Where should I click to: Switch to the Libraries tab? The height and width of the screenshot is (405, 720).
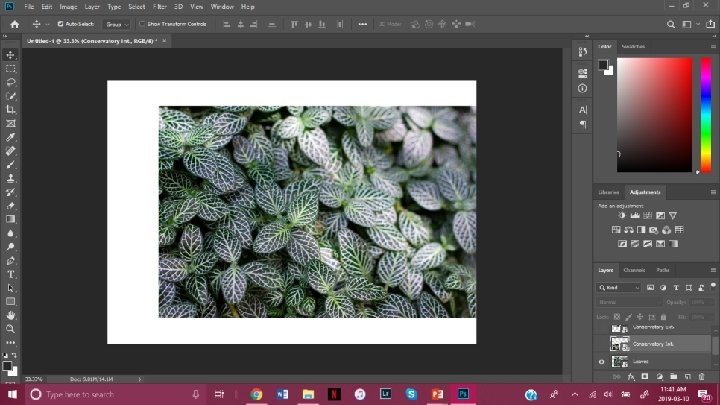(x=609, y=192)
